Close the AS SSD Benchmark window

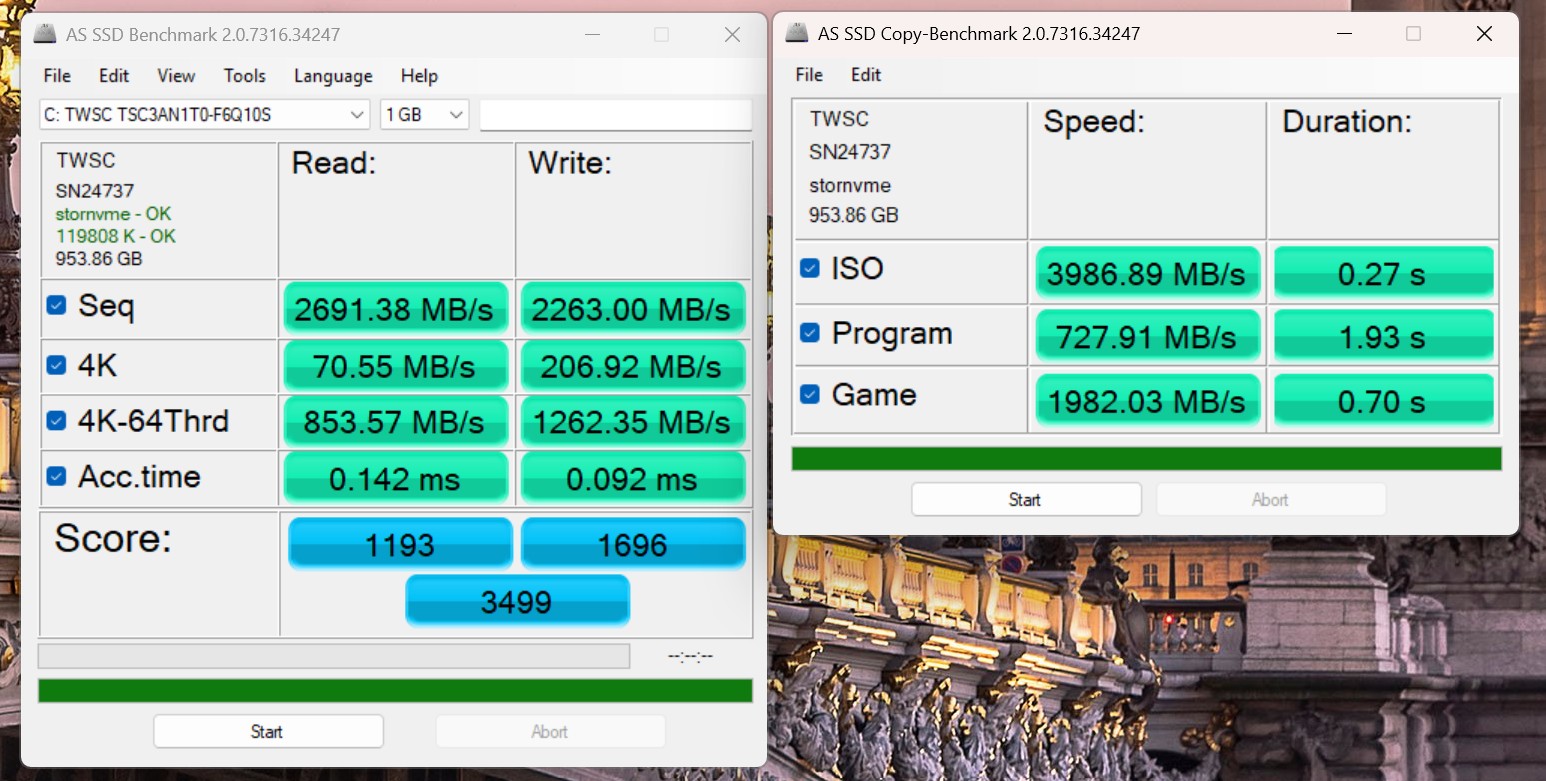pyautogui.click(x=732, y=35)
